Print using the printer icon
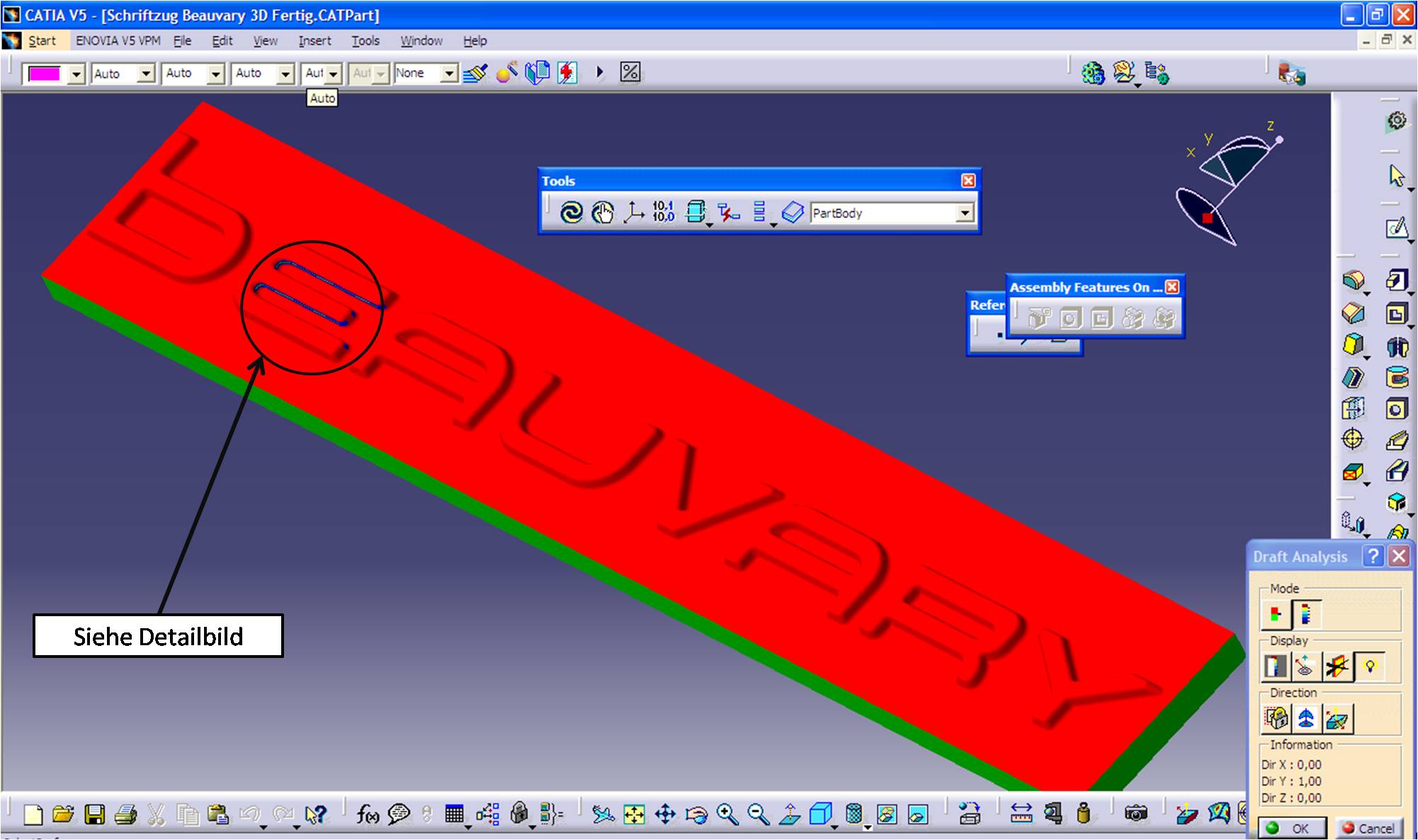Viewport: 1418px width, 840px height. pos(125,815)
